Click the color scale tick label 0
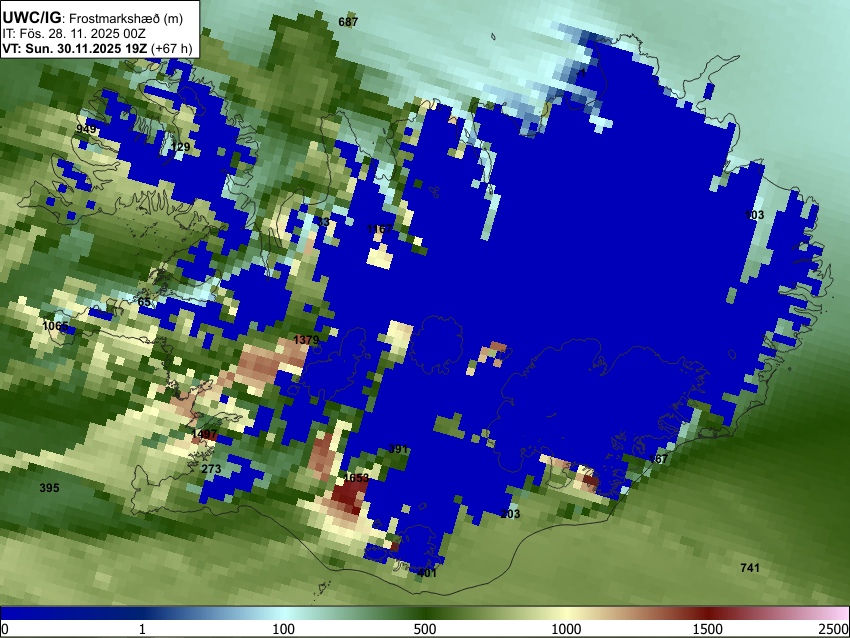Screen dimensions: 850x638 point(5,629)
